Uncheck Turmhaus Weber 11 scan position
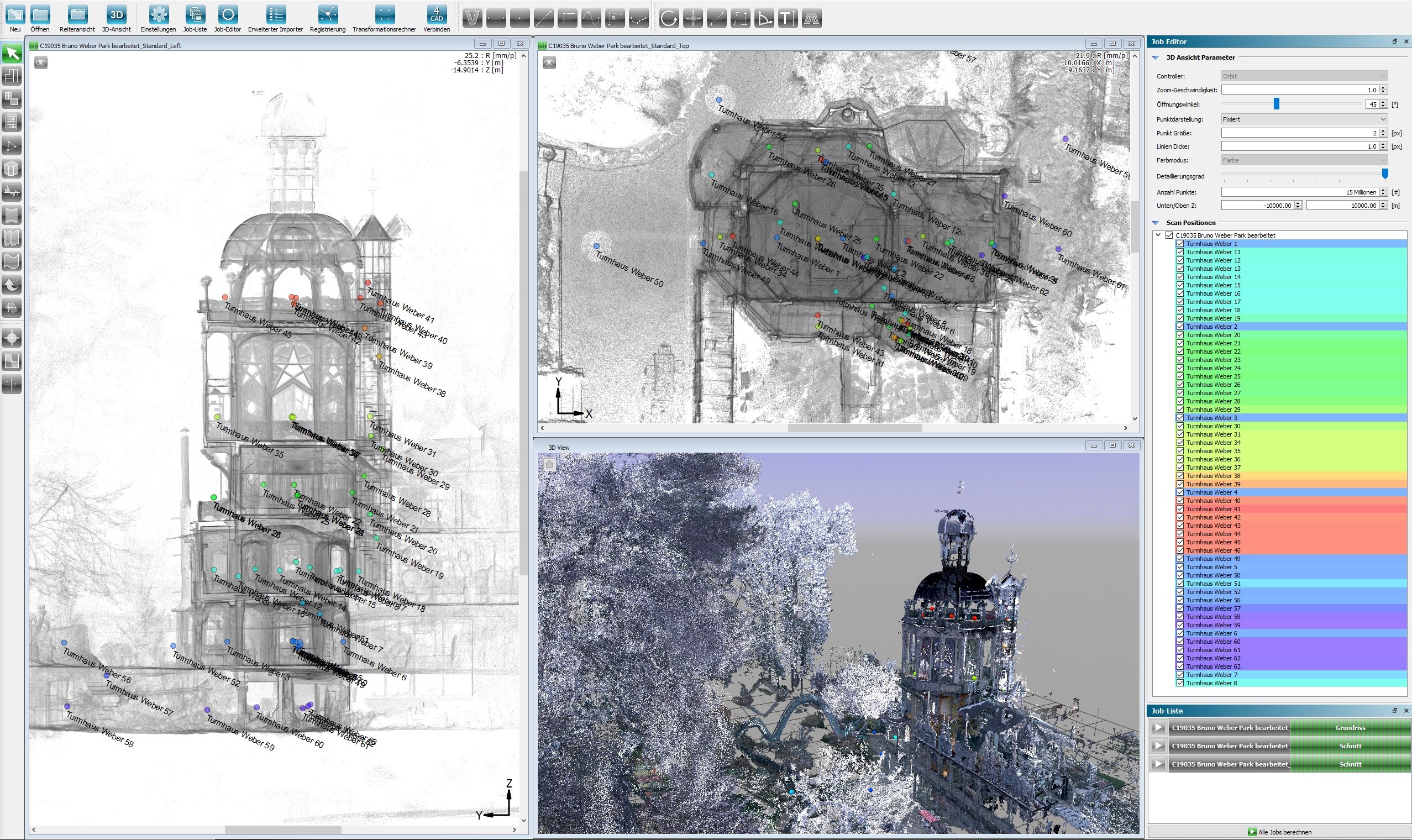The image size is (1412, 840). click(1180, 252)
